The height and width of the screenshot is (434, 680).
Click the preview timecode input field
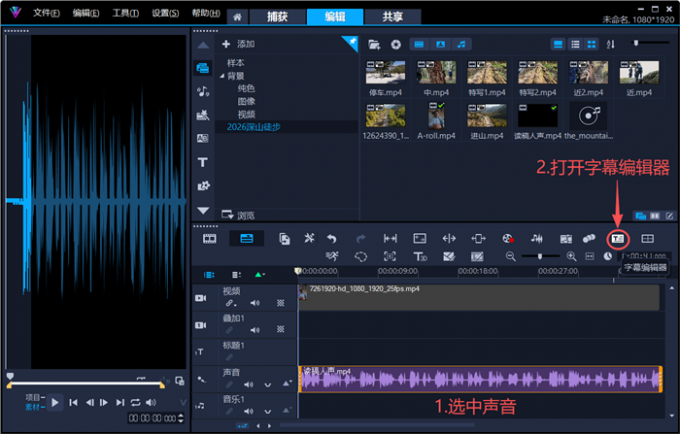(155, 418)
